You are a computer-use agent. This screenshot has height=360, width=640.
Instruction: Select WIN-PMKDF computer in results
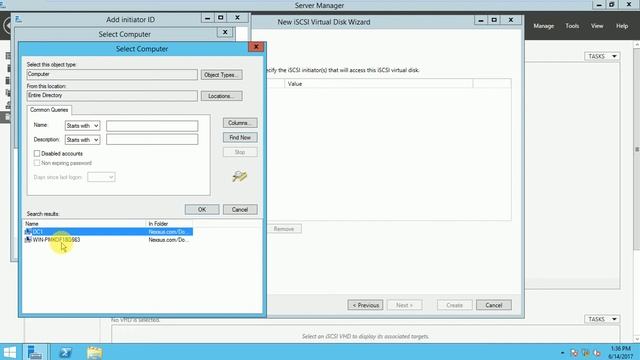pos(108,240)
